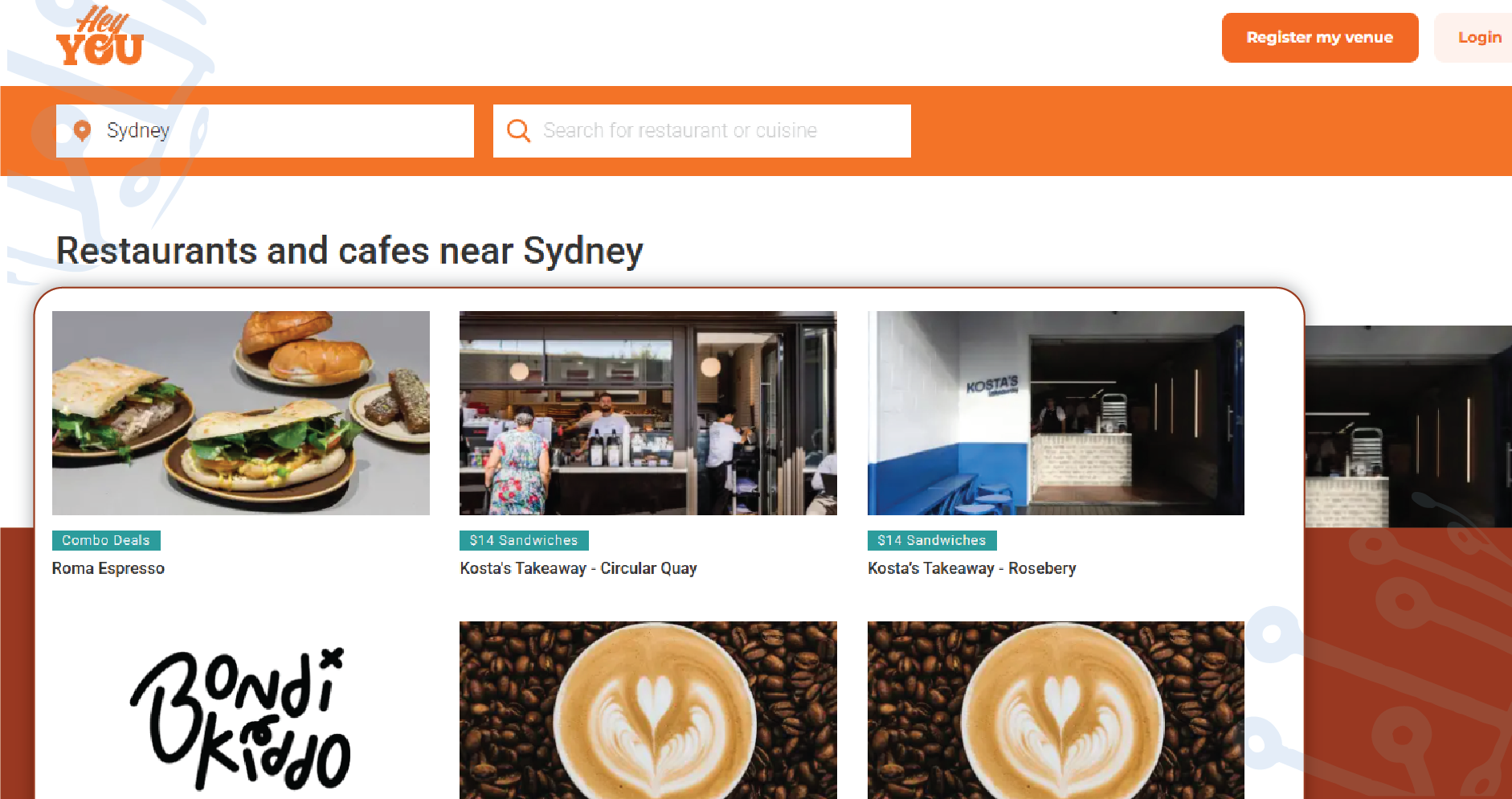The height and width of the screenshot is (799, 1512).
Task: Open the middle latte art coffee card
Action: tap(648, 711)
